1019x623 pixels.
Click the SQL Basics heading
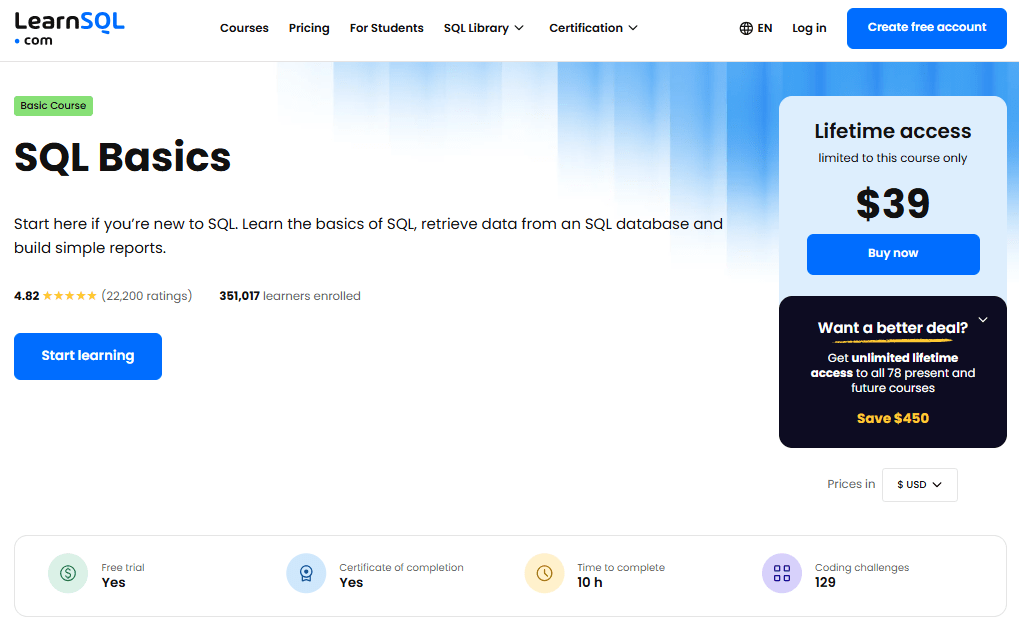pos(122,157)
